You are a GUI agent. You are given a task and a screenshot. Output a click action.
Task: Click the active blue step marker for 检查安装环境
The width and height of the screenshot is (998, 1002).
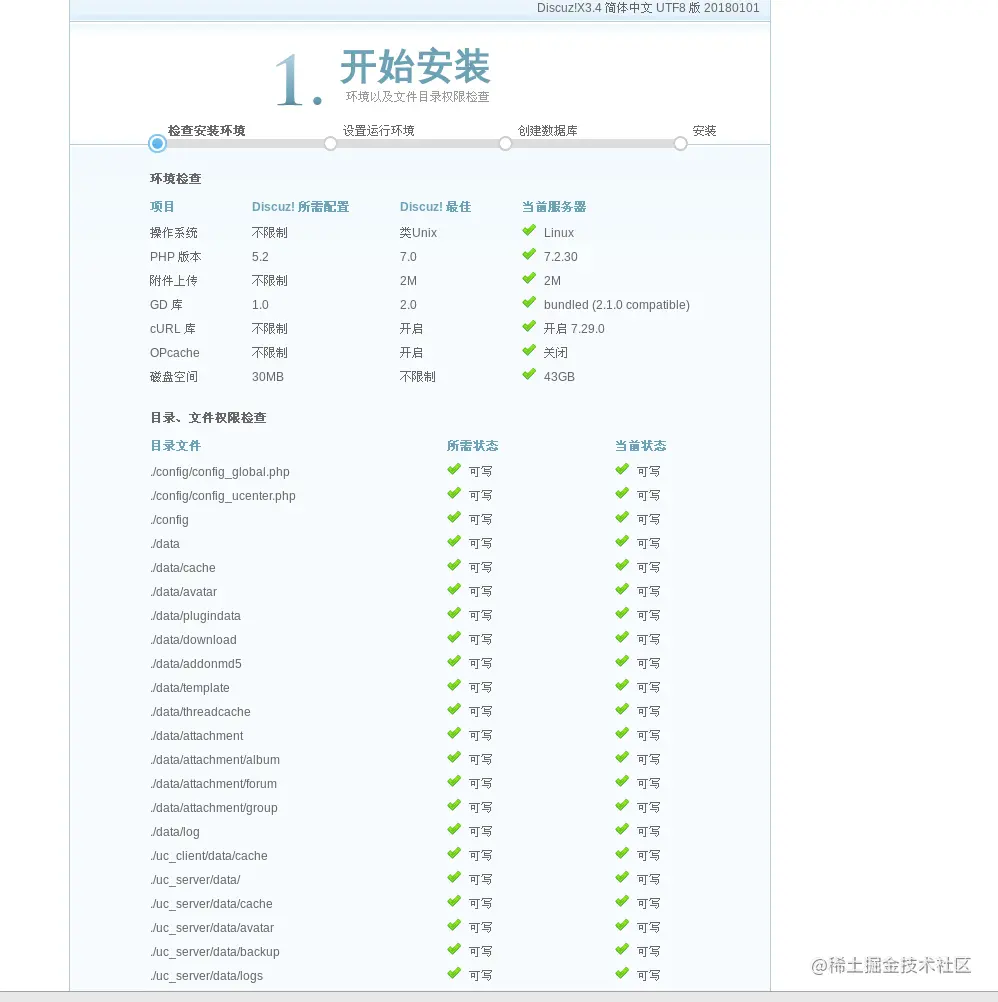157,144
